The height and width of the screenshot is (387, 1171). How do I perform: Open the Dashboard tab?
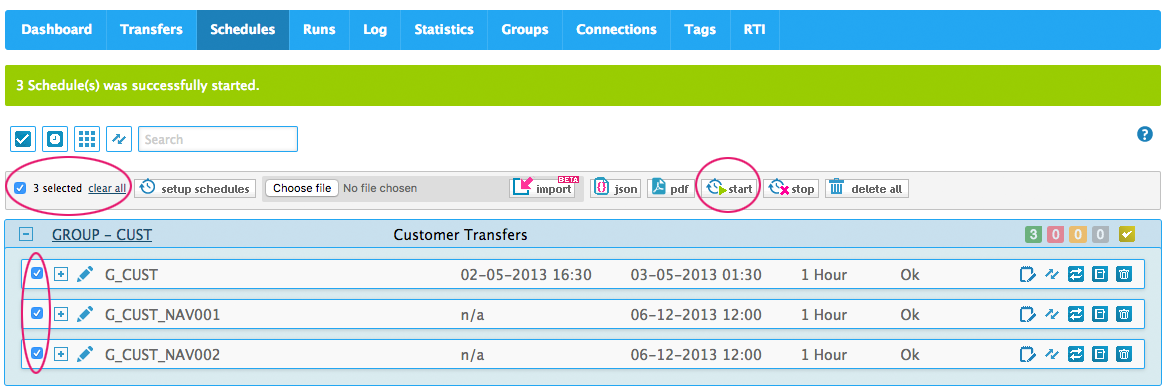click(57, 30)
